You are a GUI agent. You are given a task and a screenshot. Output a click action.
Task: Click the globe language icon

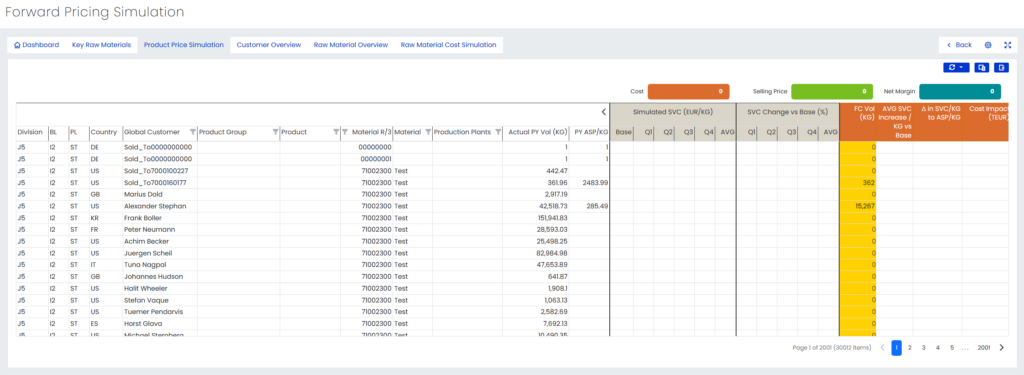point(988,45)
